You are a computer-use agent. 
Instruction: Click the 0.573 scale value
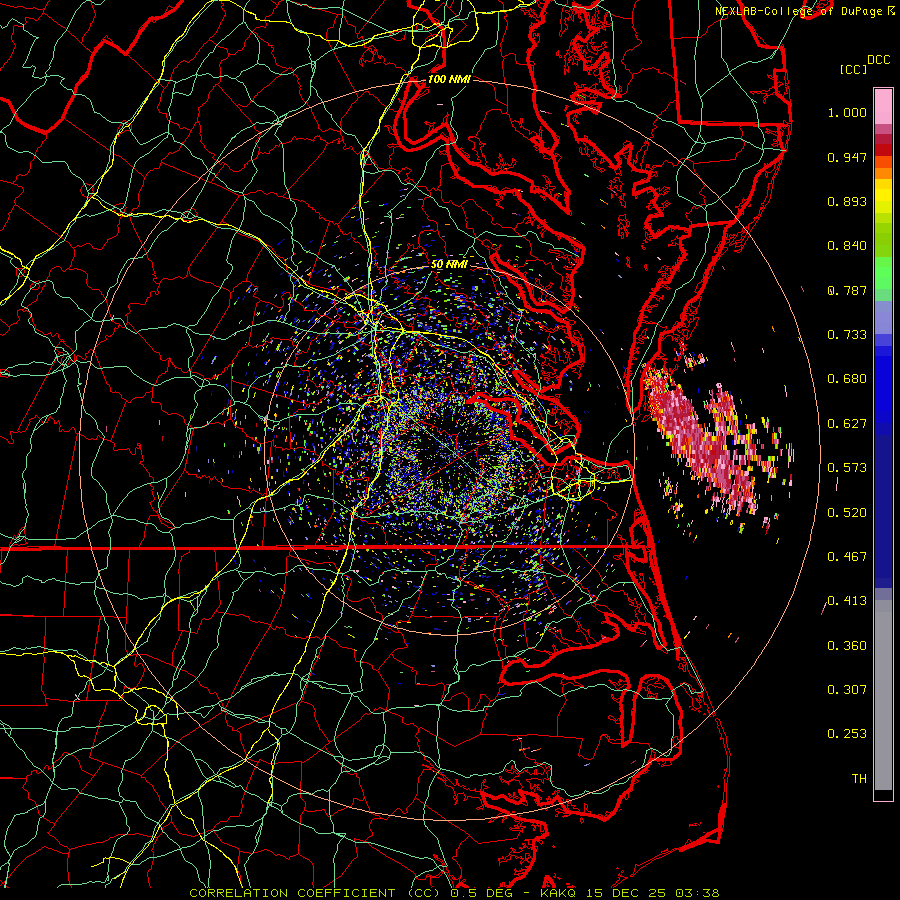847,468
